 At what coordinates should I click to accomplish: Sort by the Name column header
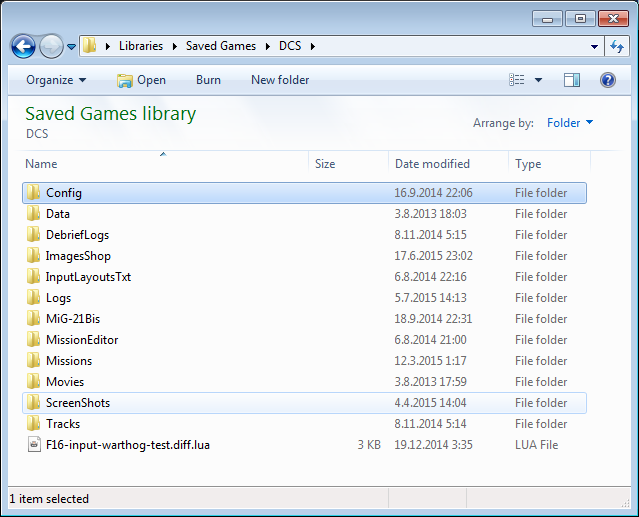point(163,163)
